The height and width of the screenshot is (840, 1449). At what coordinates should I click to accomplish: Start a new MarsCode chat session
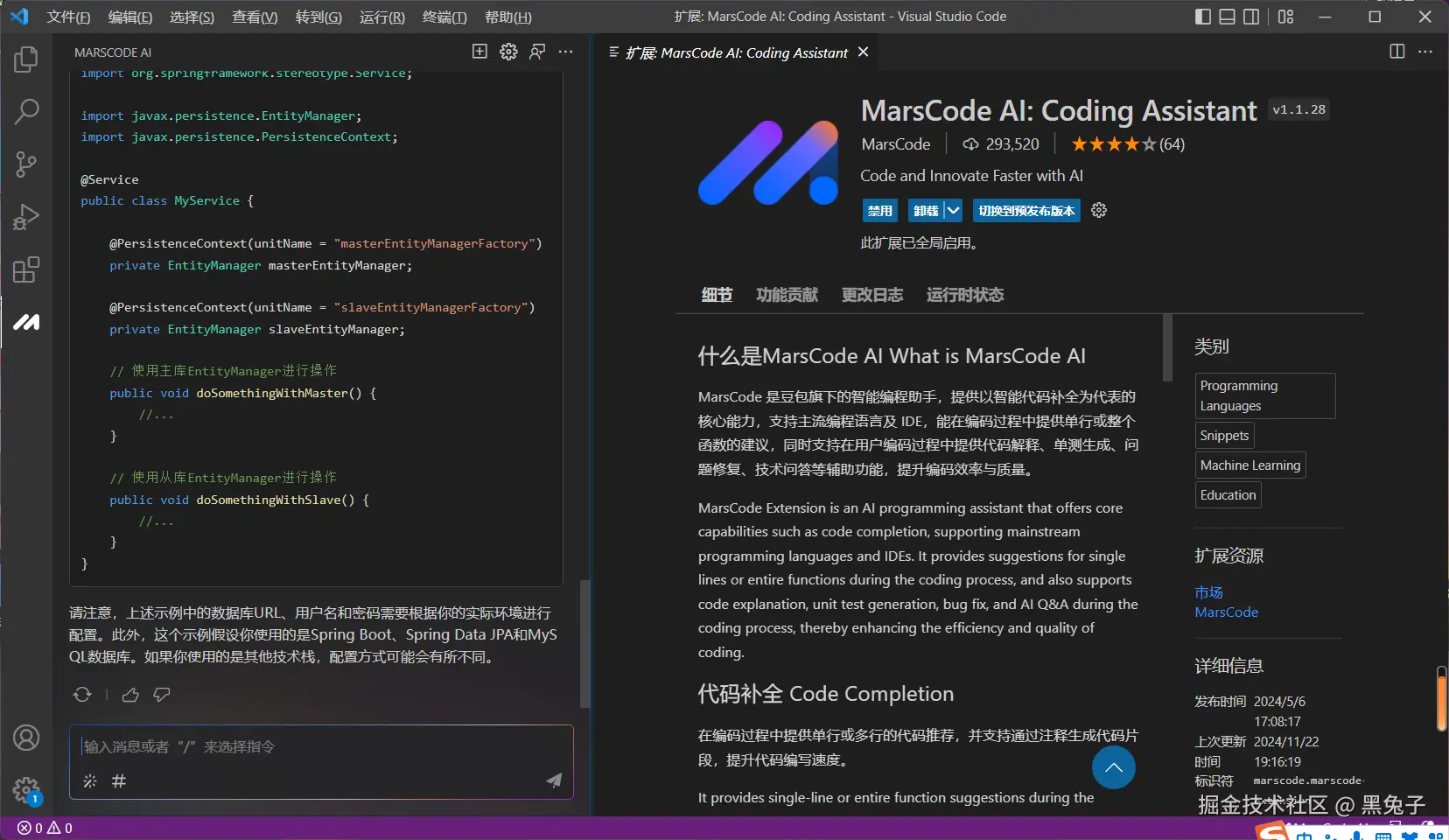479,52
